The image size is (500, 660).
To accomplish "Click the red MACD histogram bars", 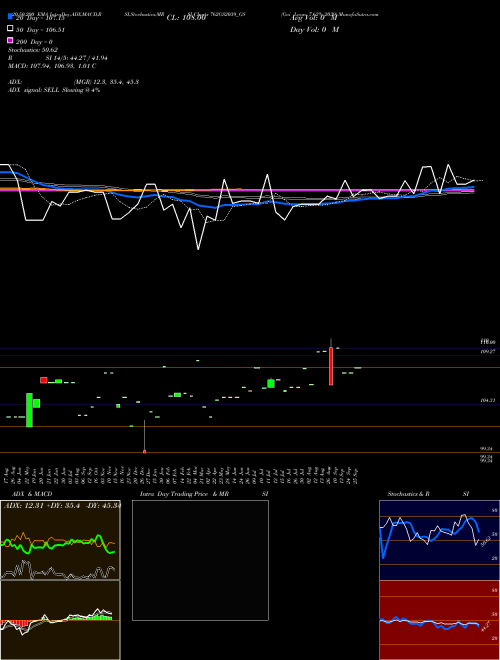I will pyautogui.click(x=14, y=623).
